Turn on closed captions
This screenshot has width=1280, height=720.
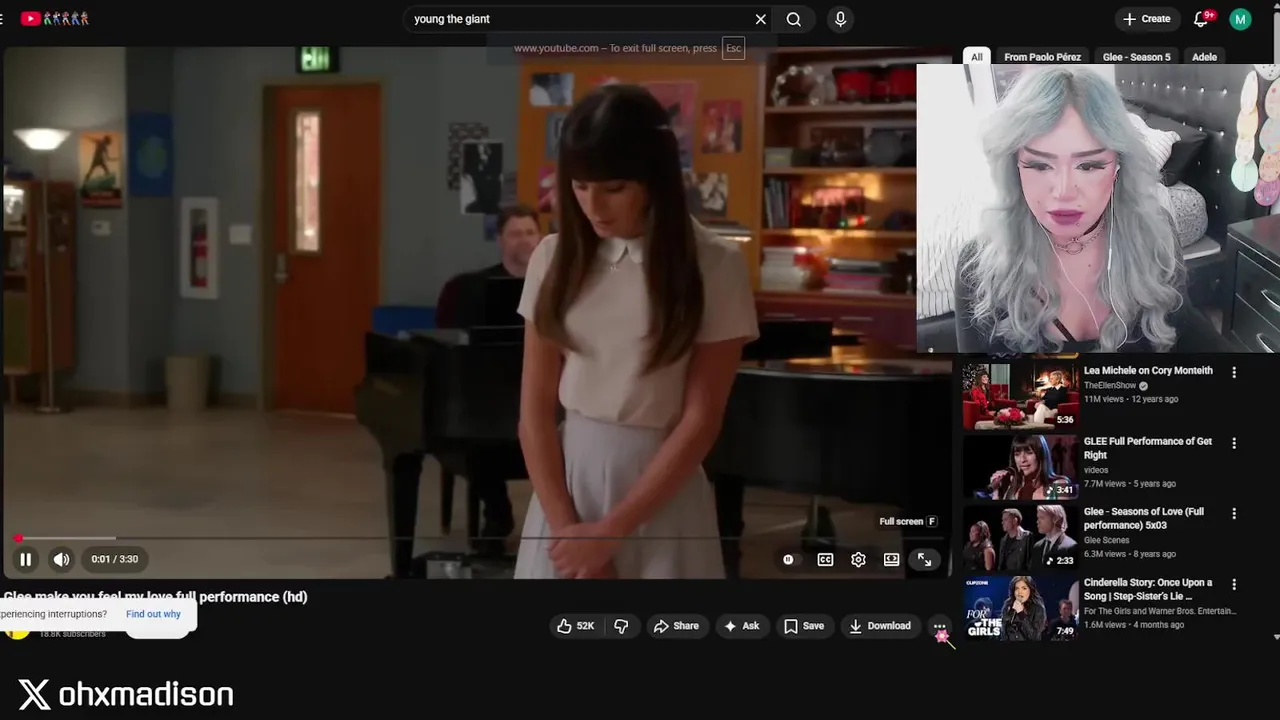point(825,560)
